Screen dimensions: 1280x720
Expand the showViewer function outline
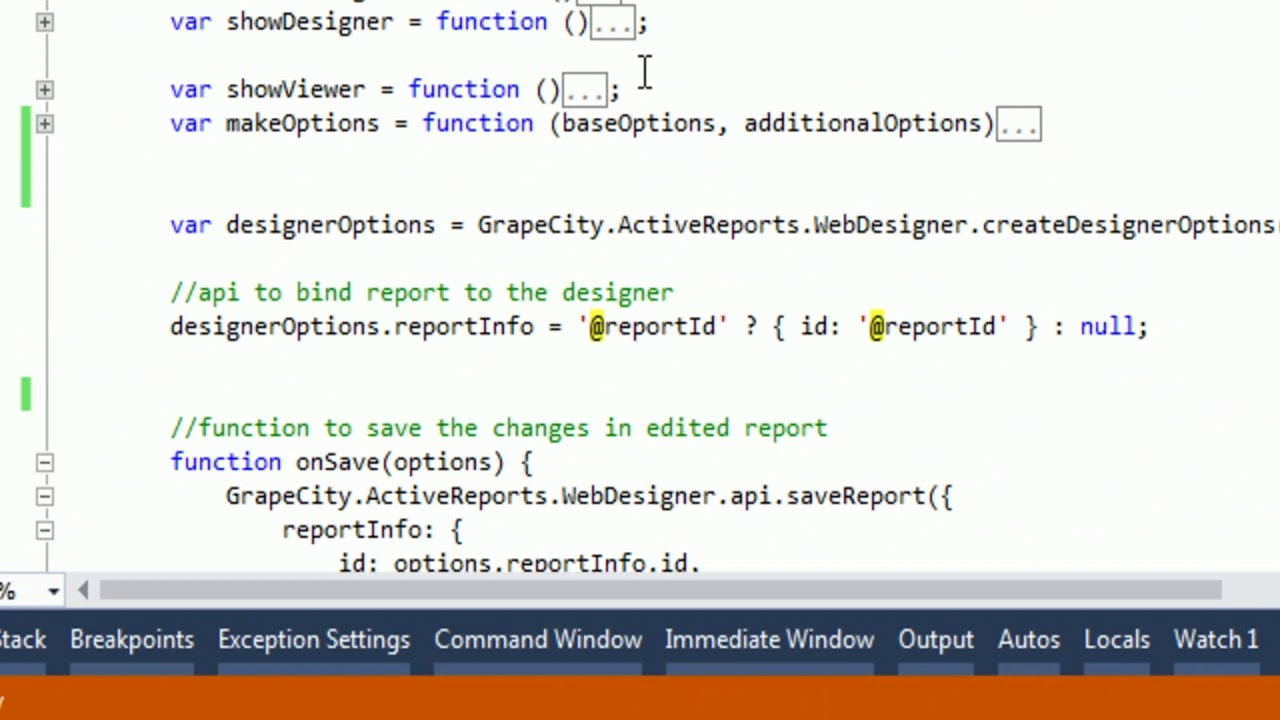tap(44, 89)
